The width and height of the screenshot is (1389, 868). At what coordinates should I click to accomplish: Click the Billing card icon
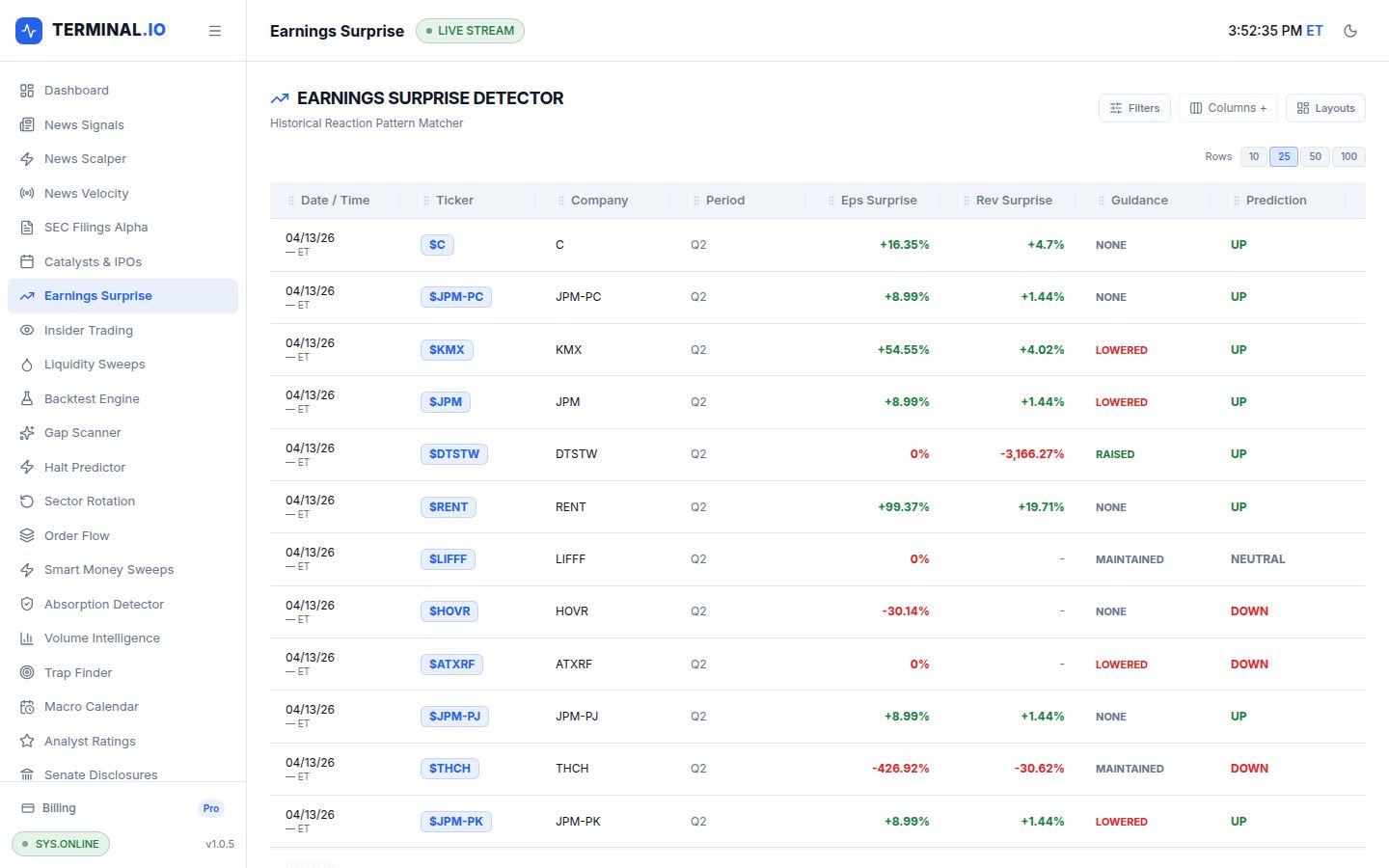click(27, 808)
